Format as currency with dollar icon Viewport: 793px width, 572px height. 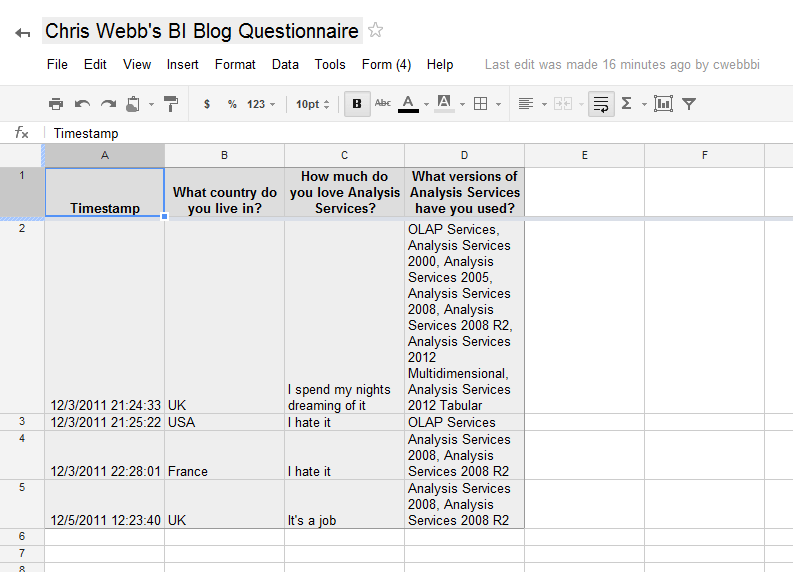(206, 104)
